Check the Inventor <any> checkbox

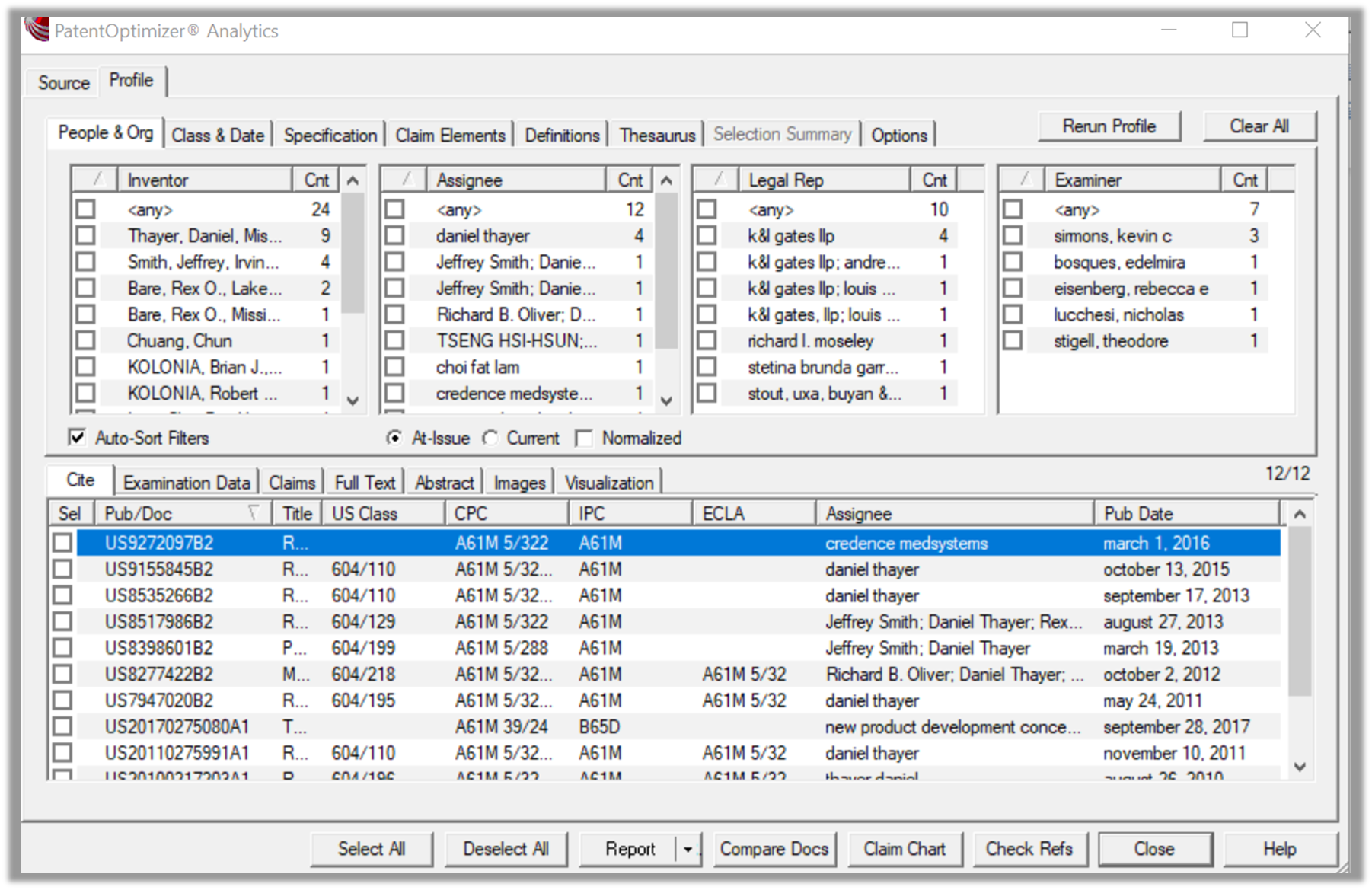click(x=86, y=209)
